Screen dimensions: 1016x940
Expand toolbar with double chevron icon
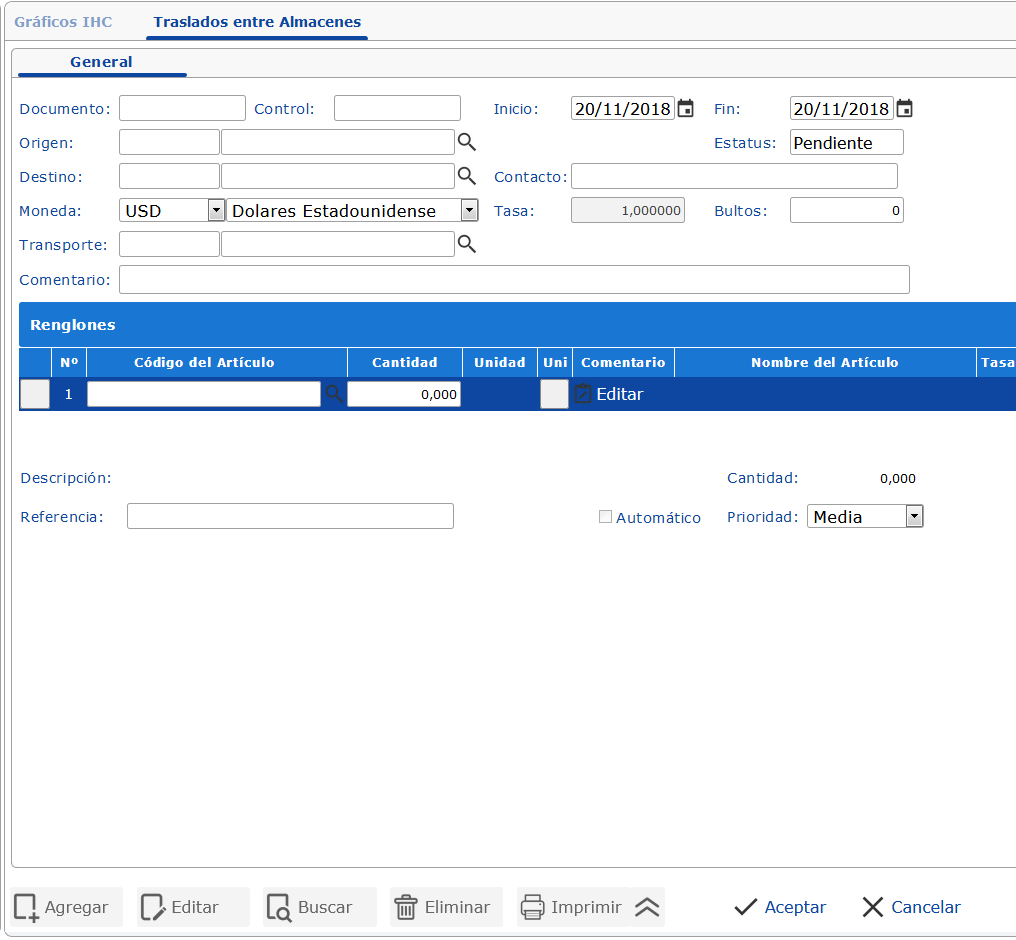pos(647,907)
